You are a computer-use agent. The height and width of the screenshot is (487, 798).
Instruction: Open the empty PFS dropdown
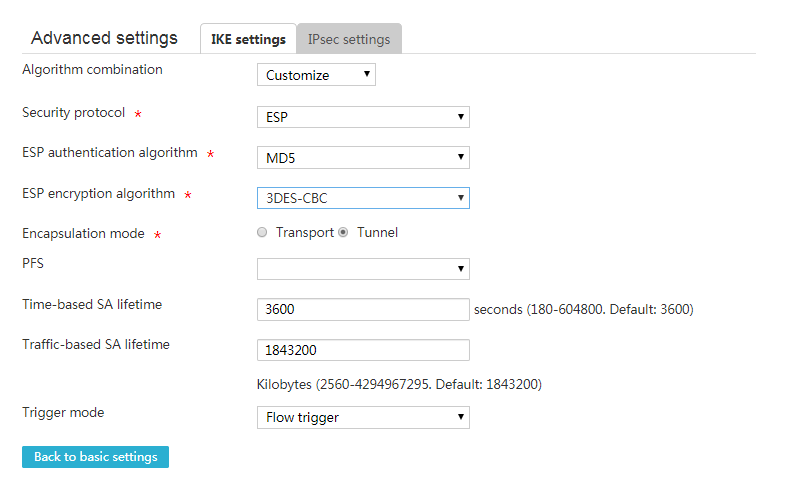pos(363,269)
